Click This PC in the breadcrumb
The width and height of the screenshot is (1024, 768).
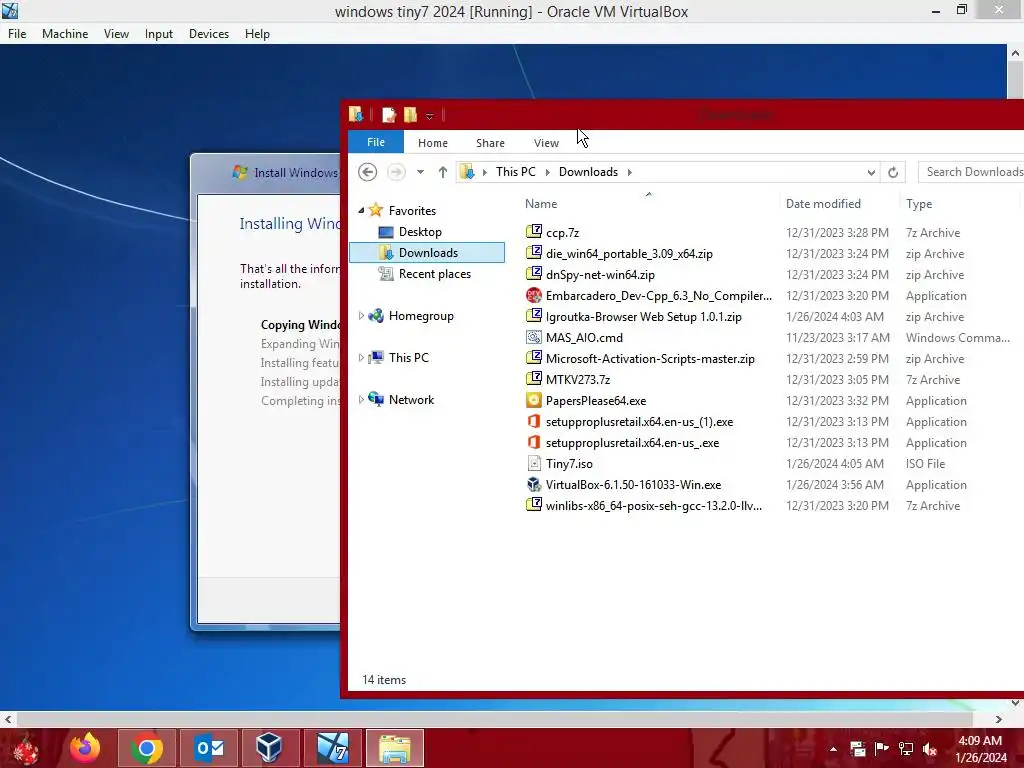click(x=515, y=171)
